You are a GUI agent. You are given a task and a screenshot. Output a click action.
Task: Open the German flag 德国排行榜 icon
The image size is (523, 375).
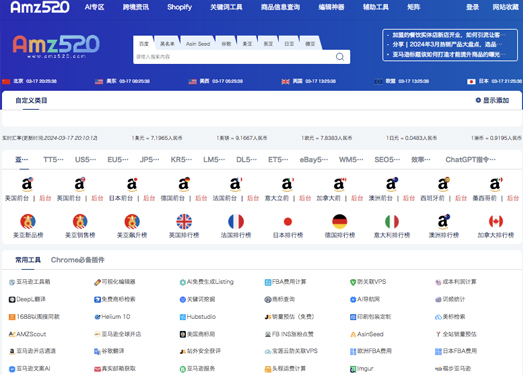pyautogui.click(x=340, y=222)
